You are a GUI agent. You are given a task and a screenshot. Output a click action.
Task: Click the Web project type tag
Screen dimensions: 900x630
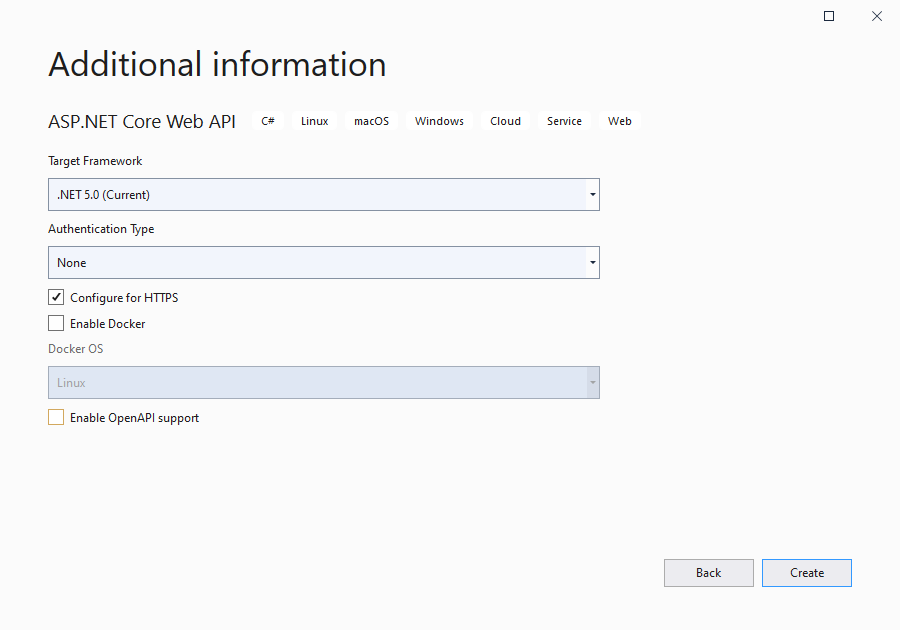tap(619, 121)
